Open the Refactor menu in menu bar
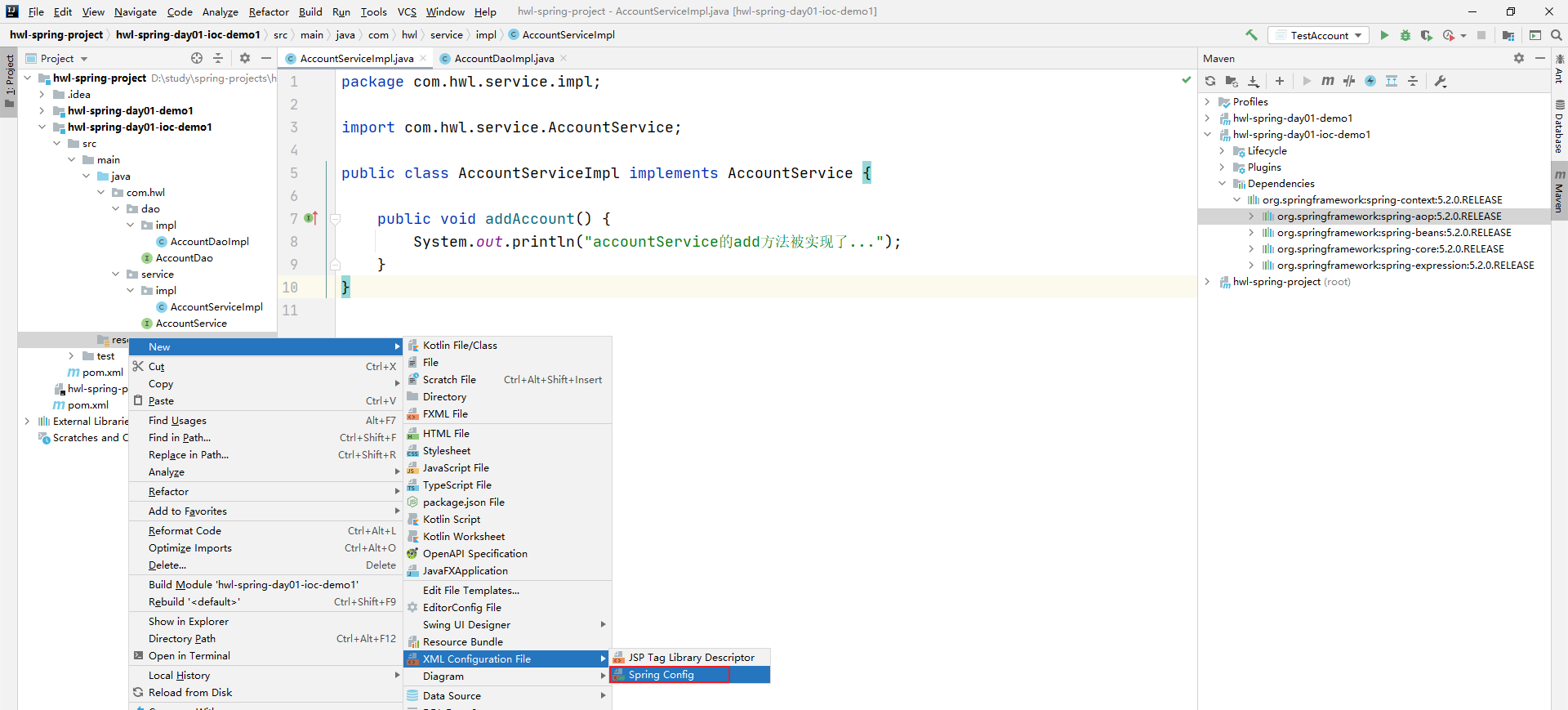 click(269, 12)
